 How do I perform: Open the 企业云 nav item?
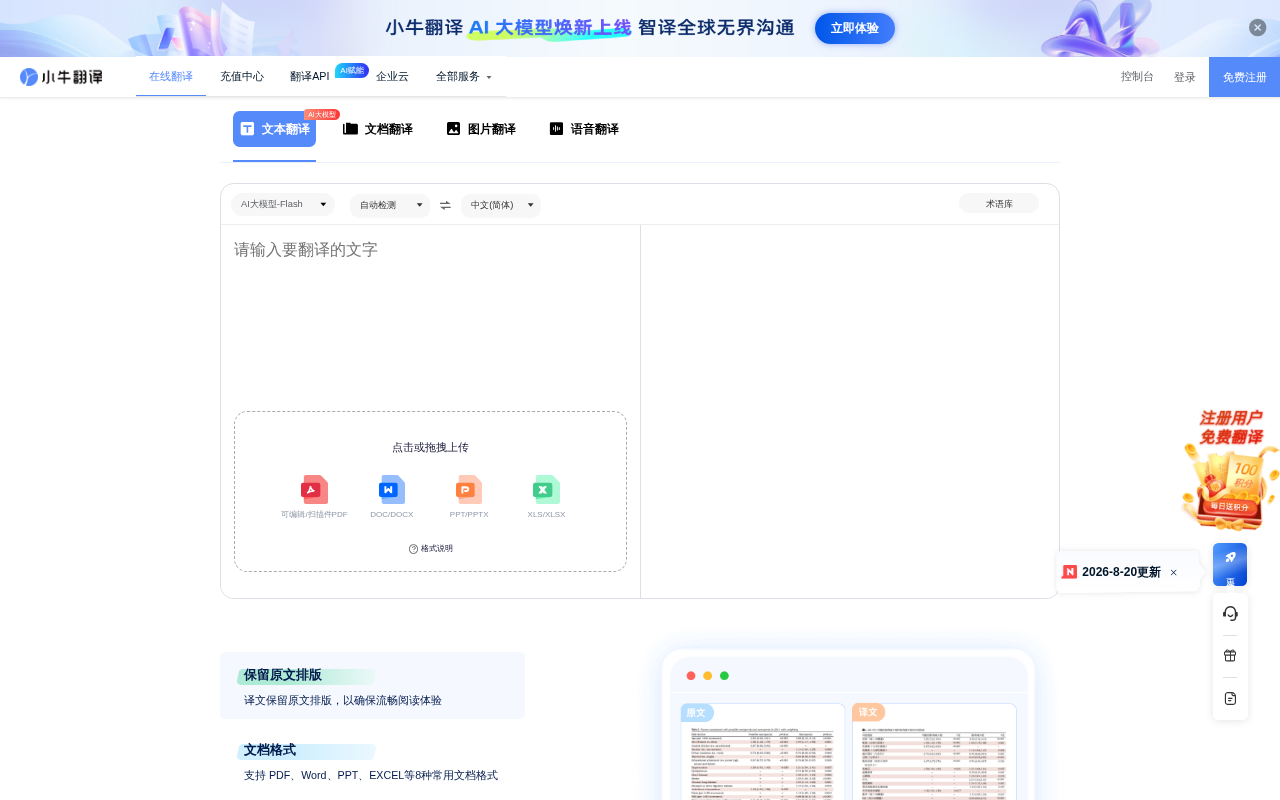tap(392, 77)
